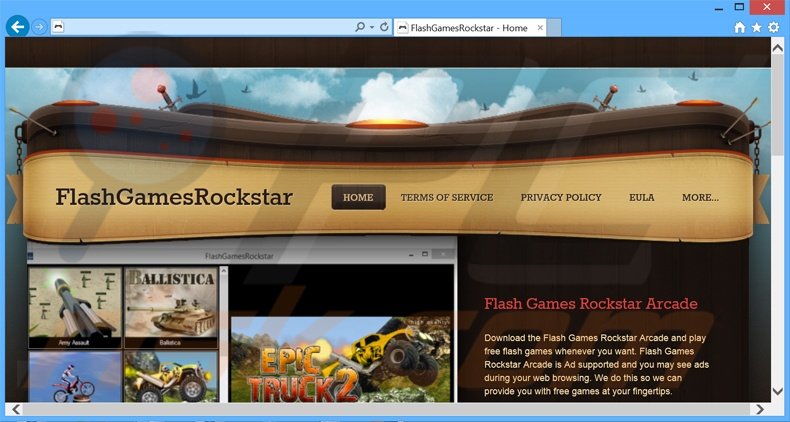Click the FlashGamesRockstar site title

174,197
